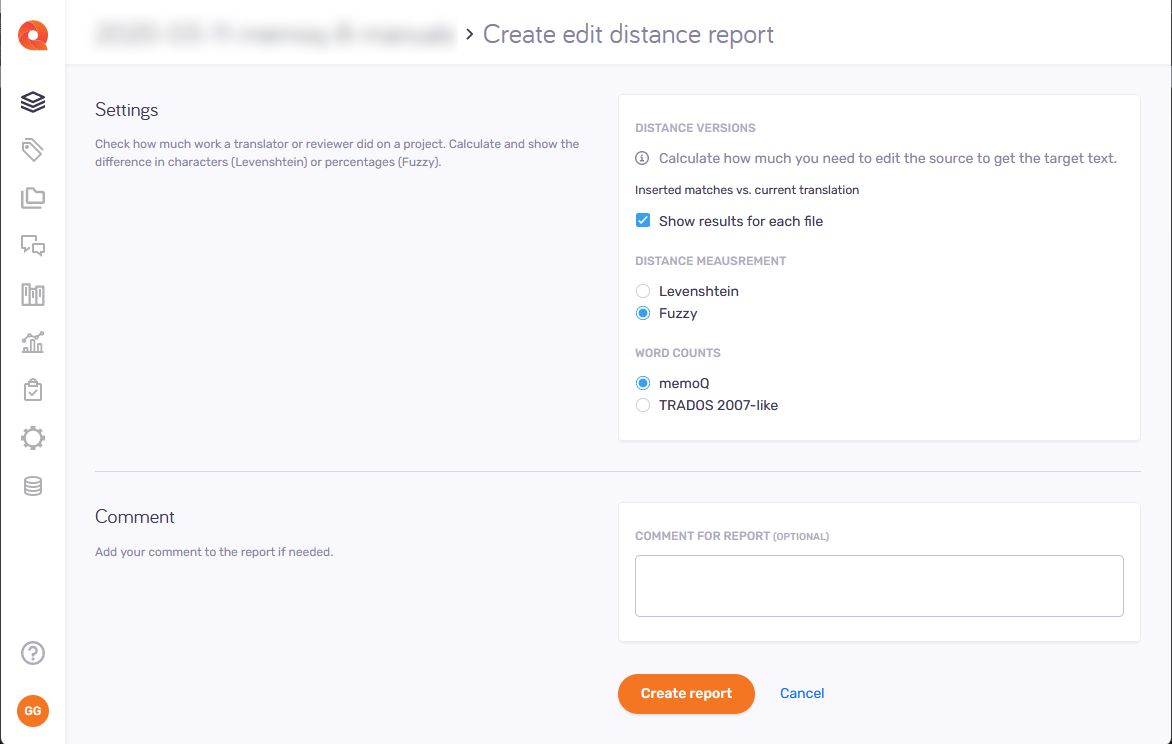This screenshot has height=744, width=1172.
Task: Open the GG user avatar menu
Action: [33, 710]
